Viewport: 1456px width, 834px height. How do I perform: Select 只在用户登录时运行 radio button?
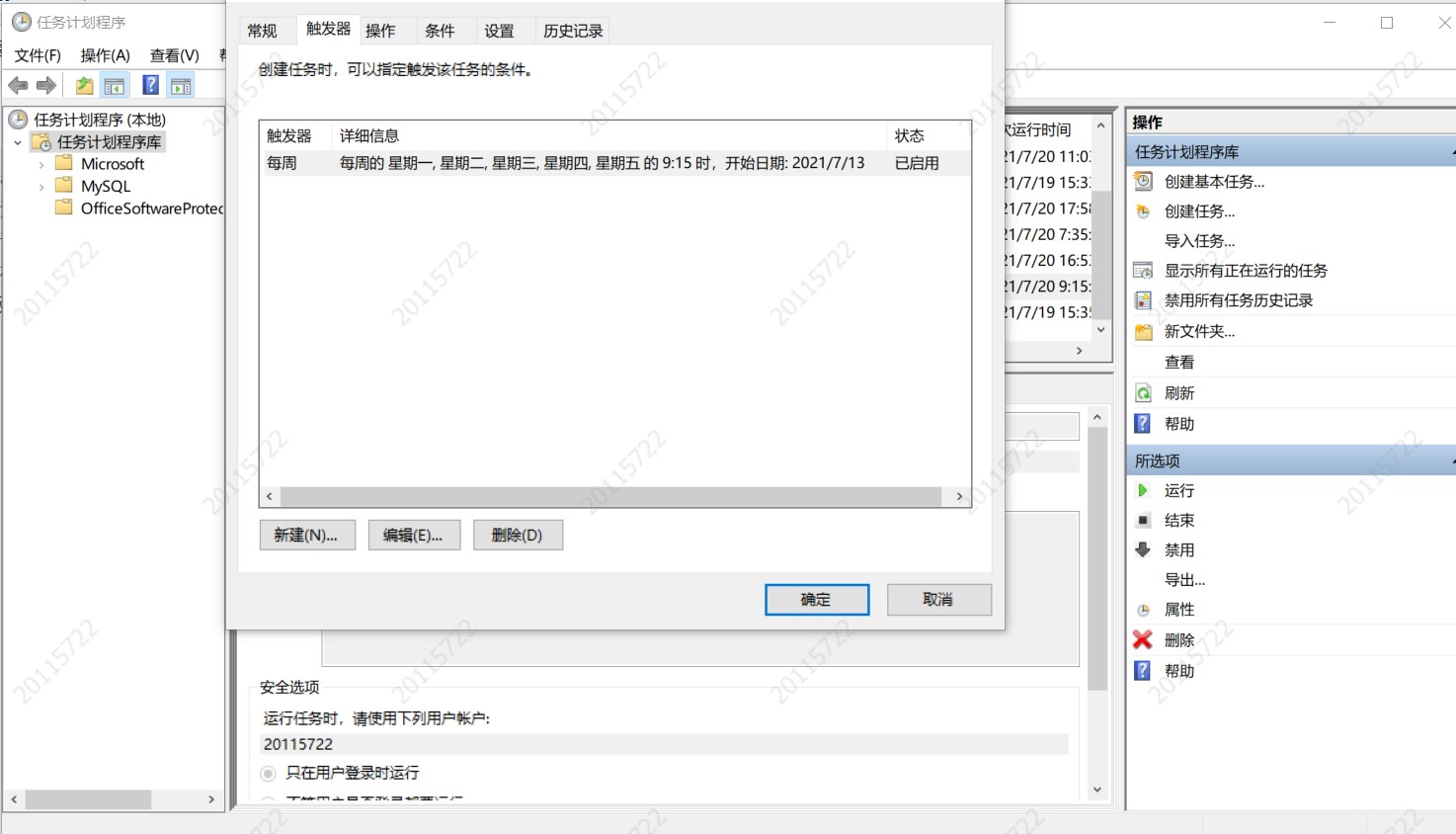(x=269, y=773)
